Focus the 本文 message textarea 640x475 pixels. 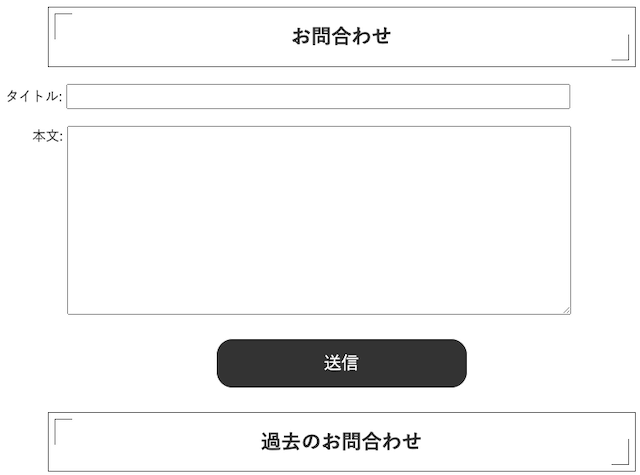coord(319,220)
